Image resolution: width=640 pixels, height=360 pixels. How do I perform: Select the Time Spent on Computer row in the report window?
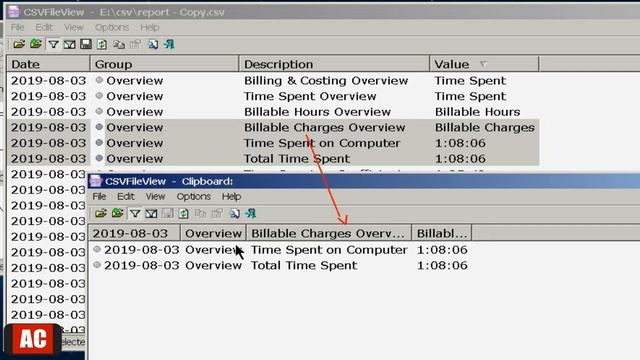(x=273, y=143)
